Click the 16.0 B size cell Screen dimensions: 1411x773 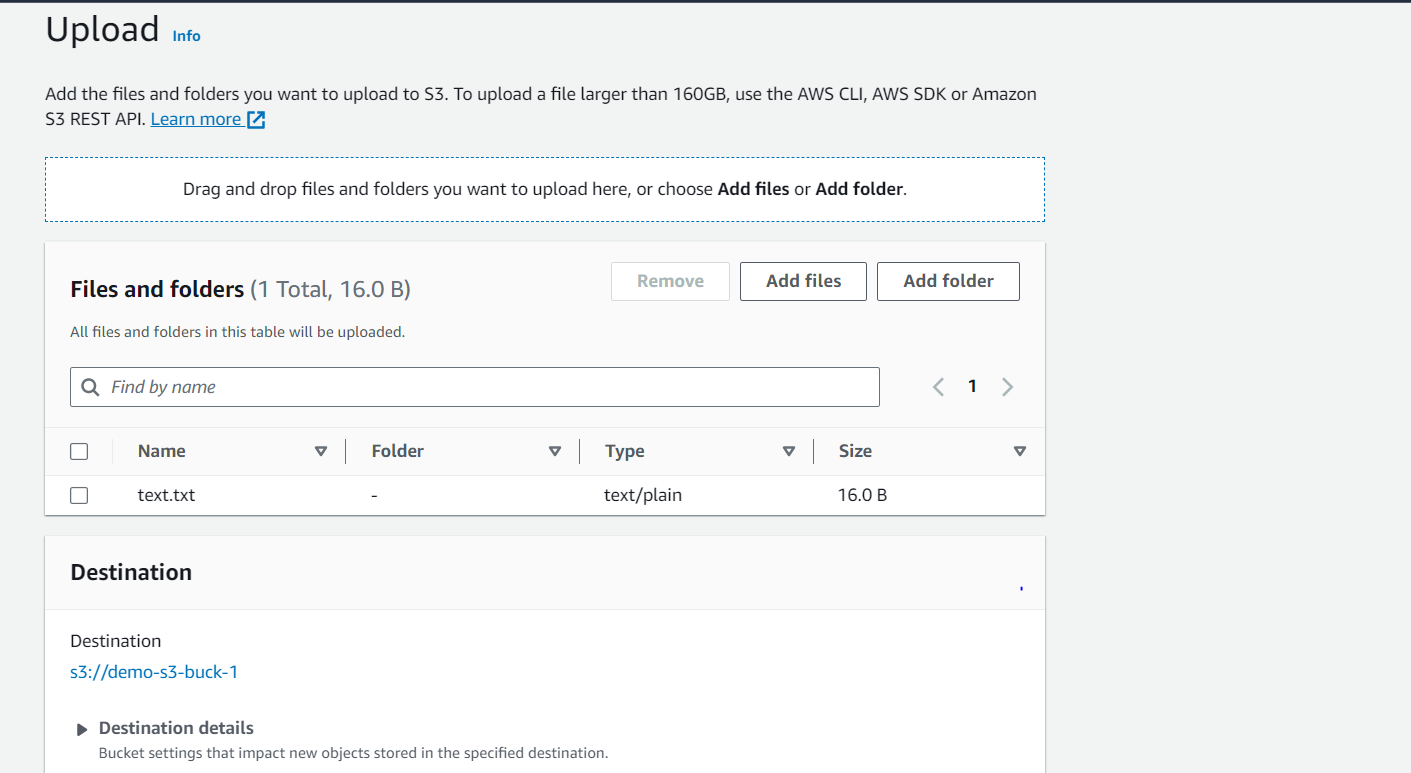pos(862,495)
